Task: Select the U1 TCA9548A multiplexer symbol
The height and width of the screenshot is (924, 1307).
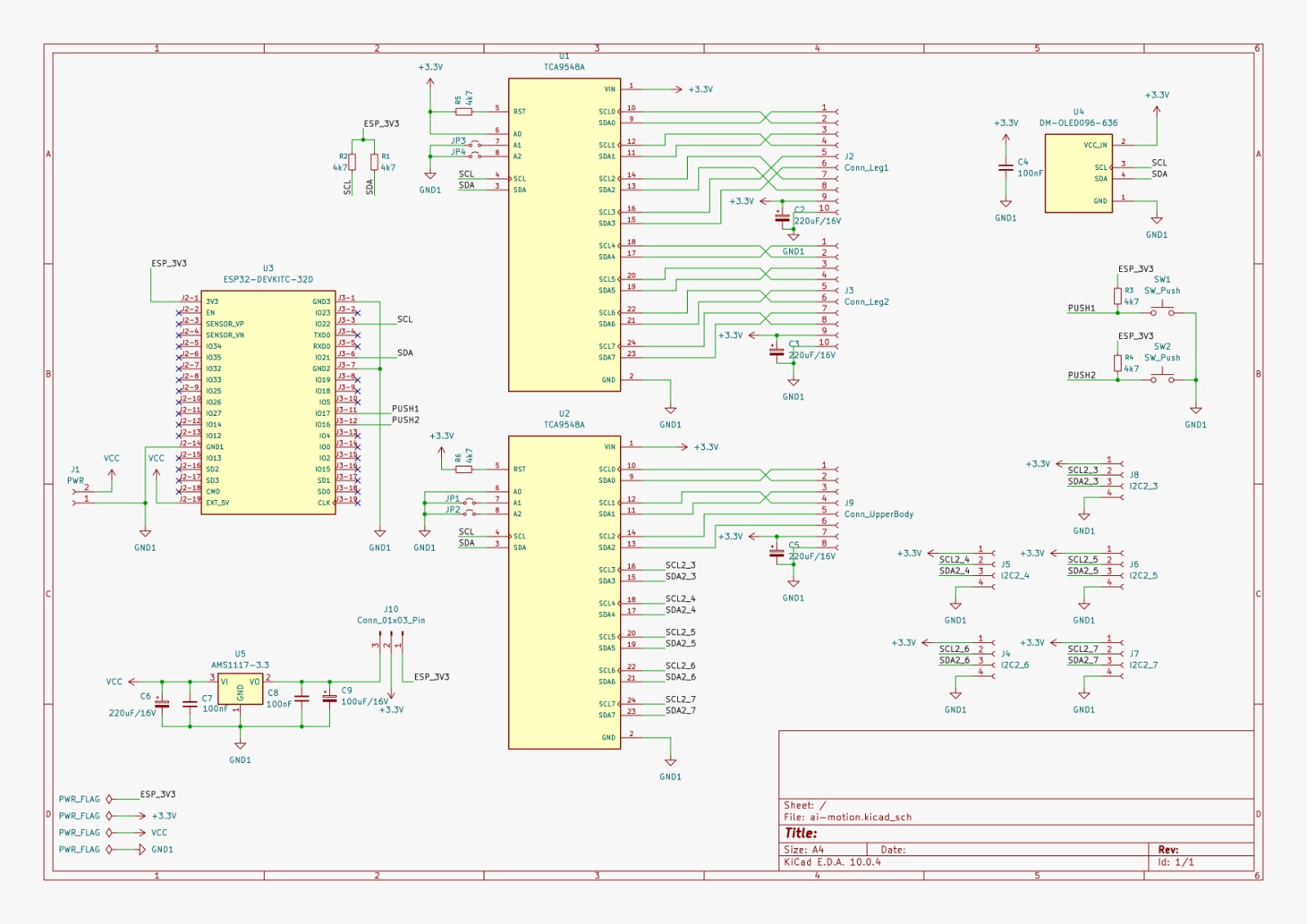Action: click(564, 235)
